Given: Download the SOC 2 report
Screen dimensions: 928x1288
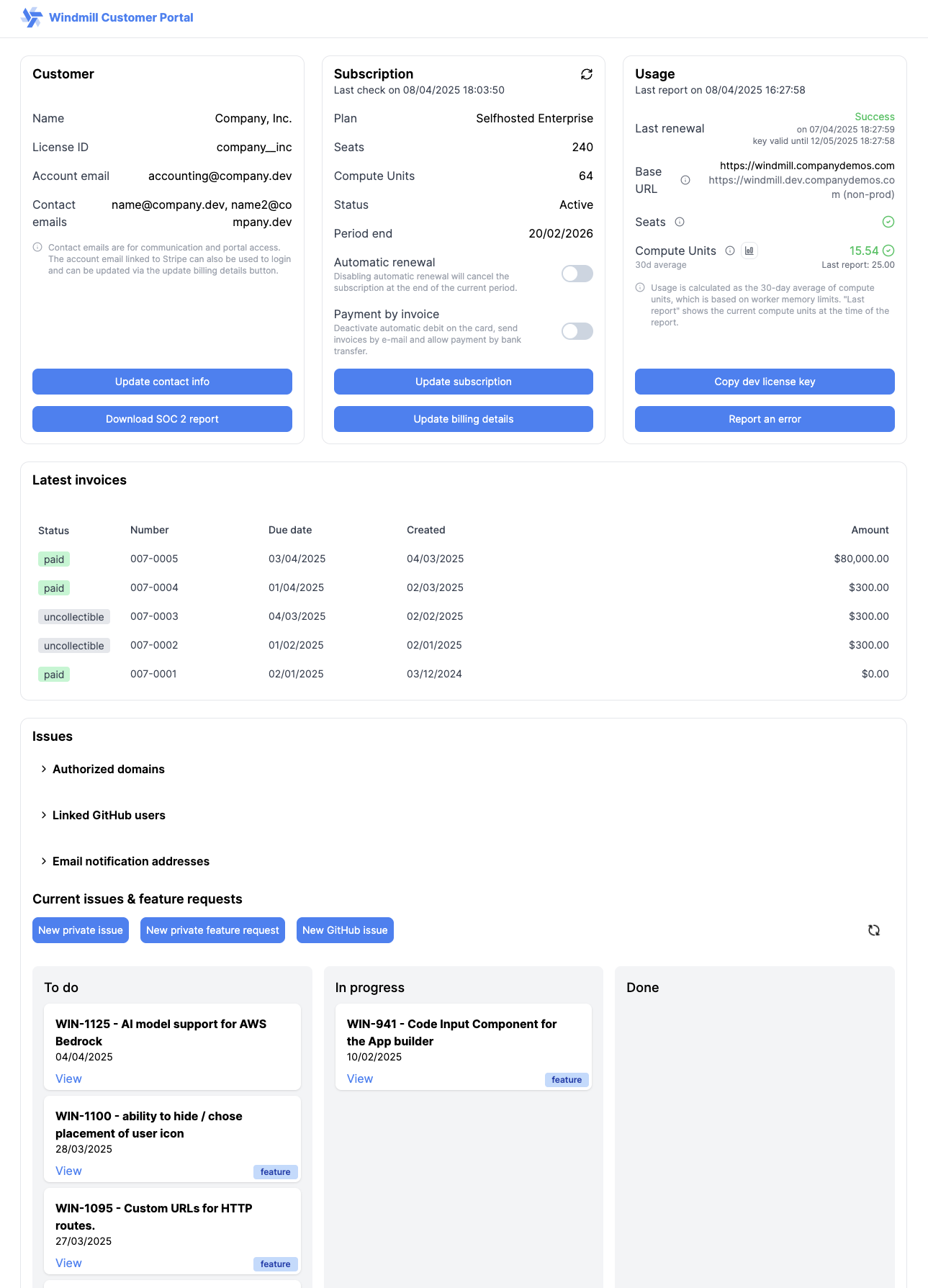Looking at the screenshot, I should 162,419.
